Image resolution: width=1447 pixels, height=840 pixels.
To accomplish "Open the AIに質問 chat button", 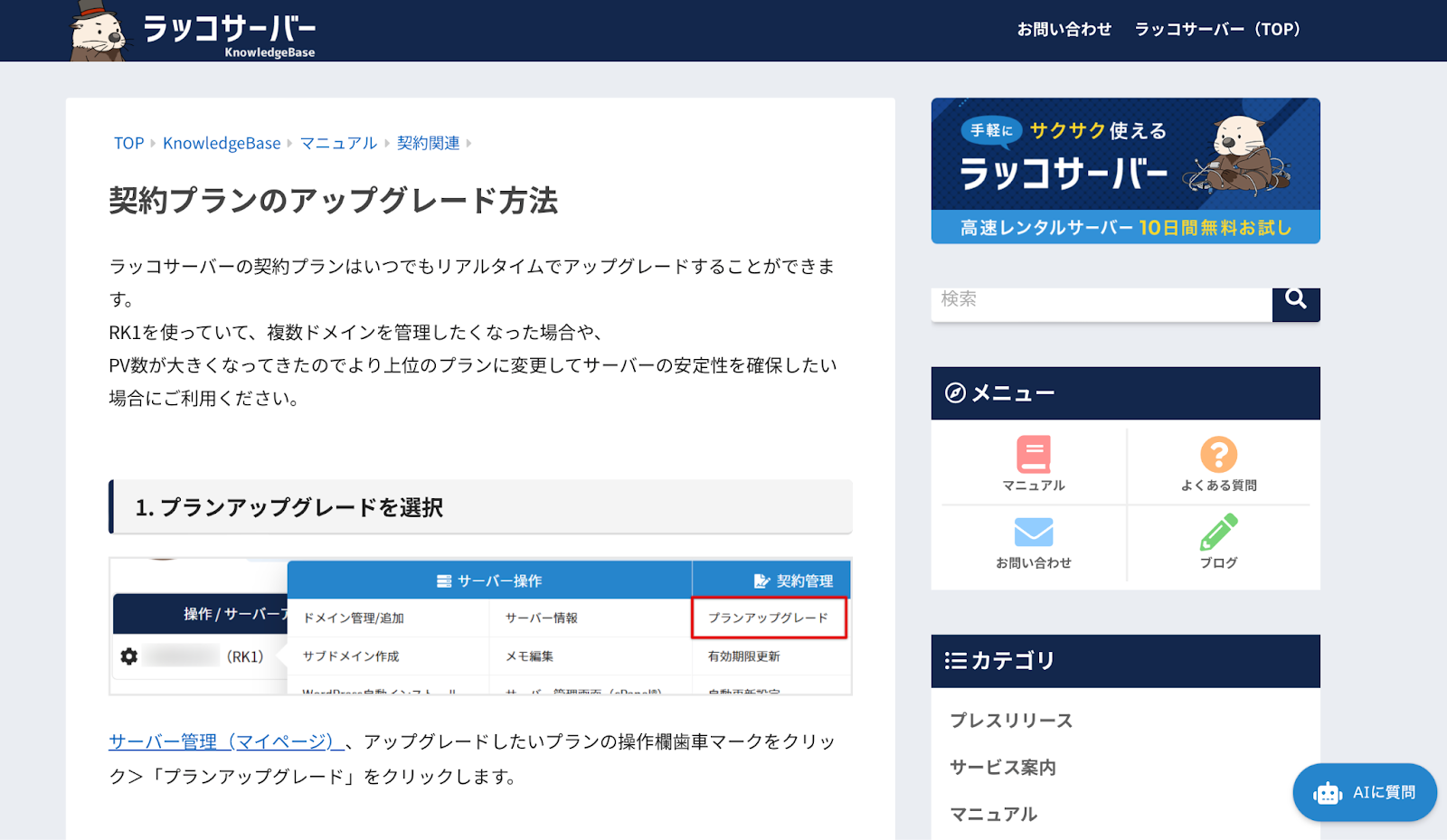I will [1365, 793].
